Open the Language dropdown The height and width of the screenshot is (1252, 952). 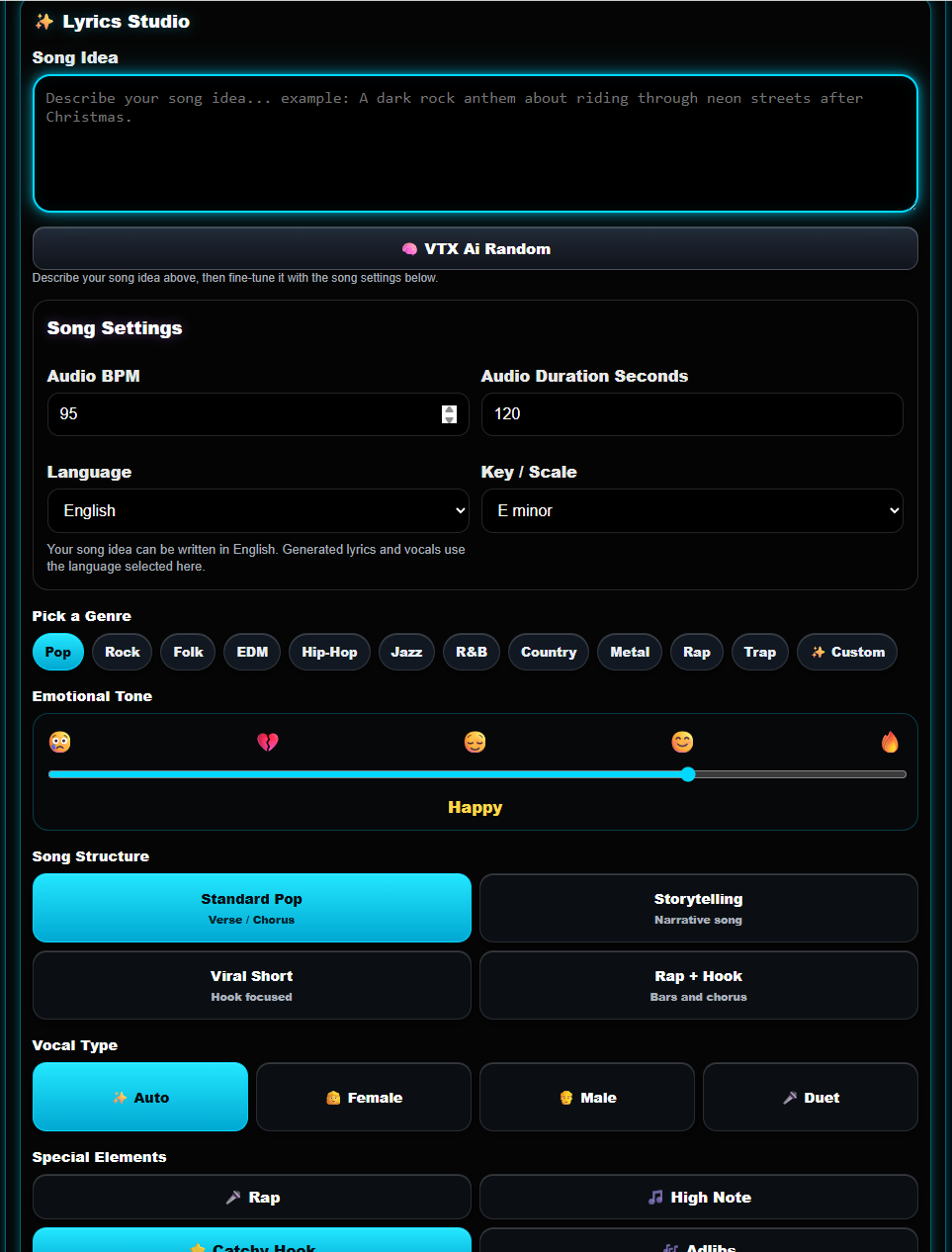(x=258, y=510)
